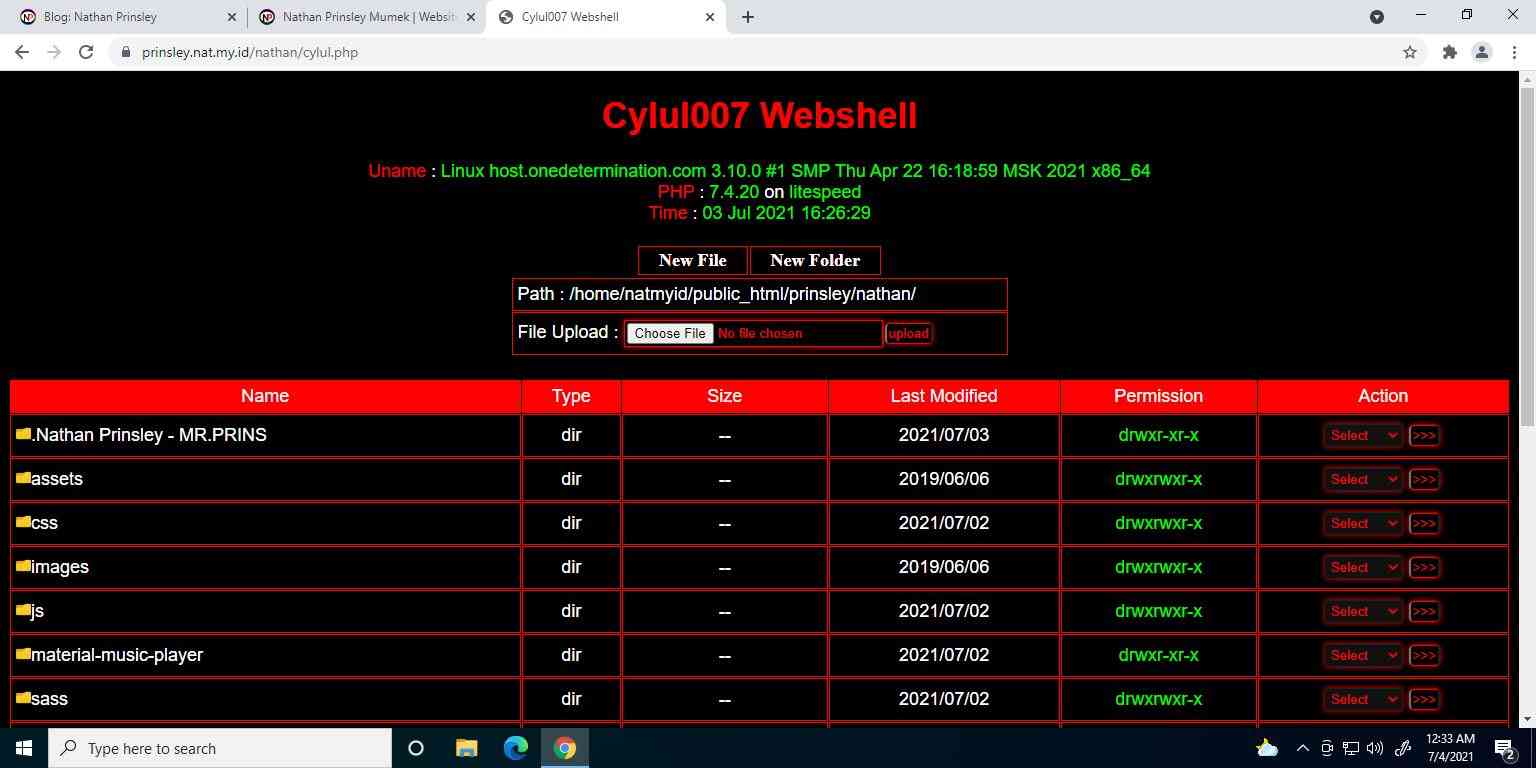Reload the current page
Viewport: 1536px width, 768px height.
pyautogui.click(x=86, y=52)
